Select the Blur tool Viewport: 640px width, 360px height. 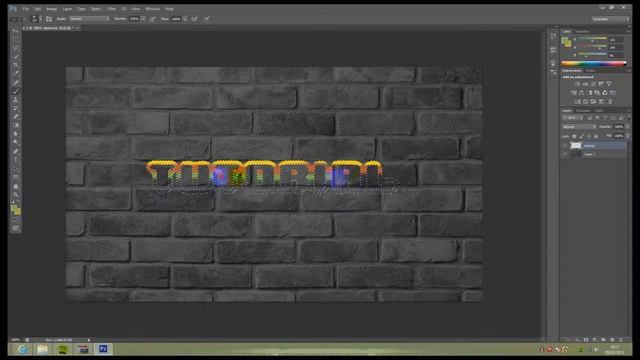(16, 134)
